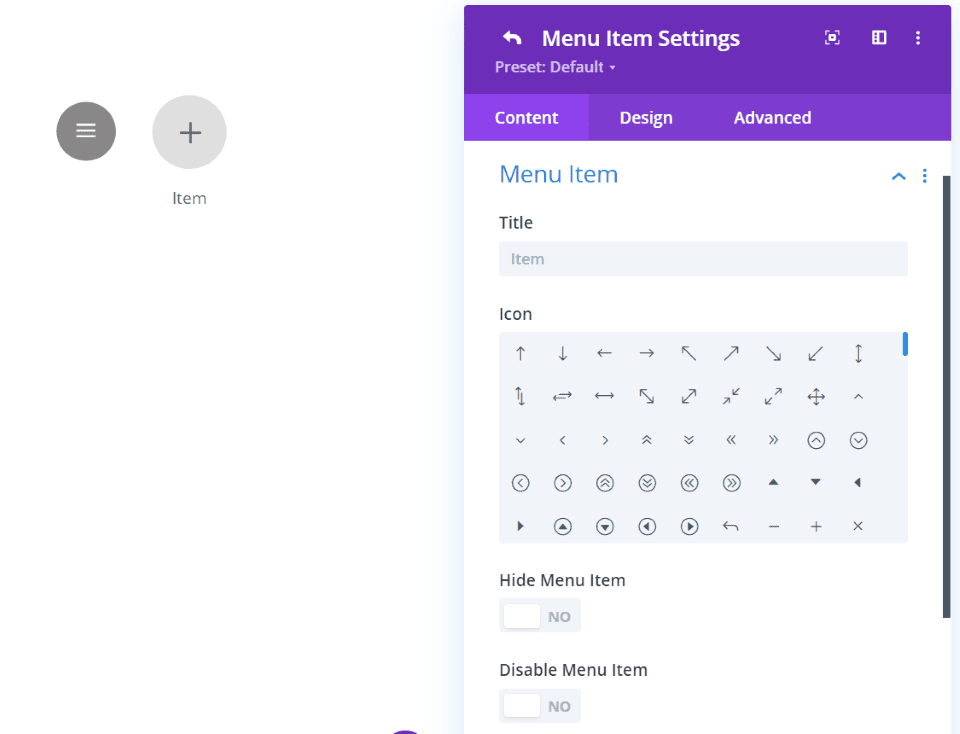Select the circled solid right triangle icon
The width and height of the screenshot is (960, 734).
tap(689, 526)
